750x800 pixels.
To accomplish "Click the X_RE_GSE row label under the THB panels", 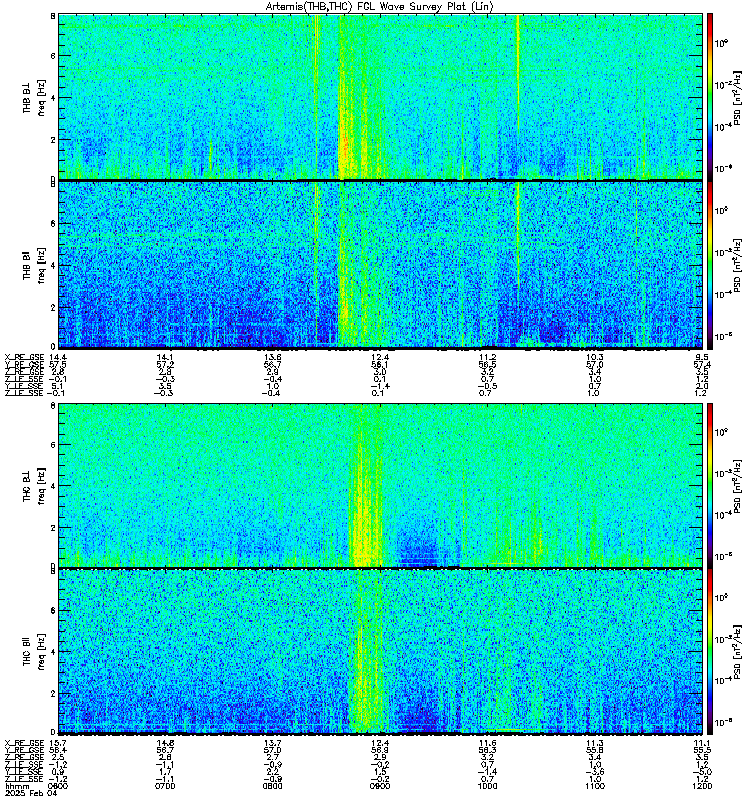I will [x=24, y=357].
